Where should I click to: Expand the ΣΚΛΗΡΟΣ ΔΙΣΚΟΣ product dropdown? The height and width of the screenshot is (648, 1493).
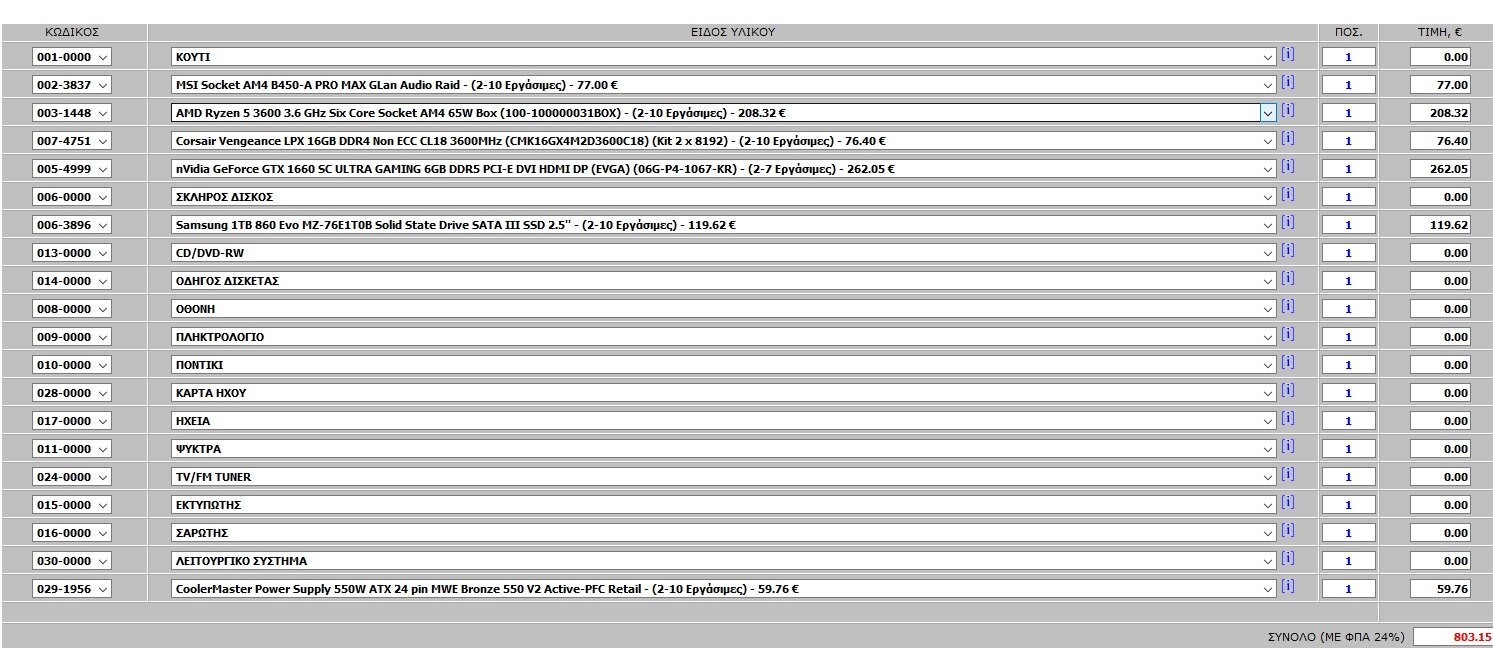coord(724,197)
